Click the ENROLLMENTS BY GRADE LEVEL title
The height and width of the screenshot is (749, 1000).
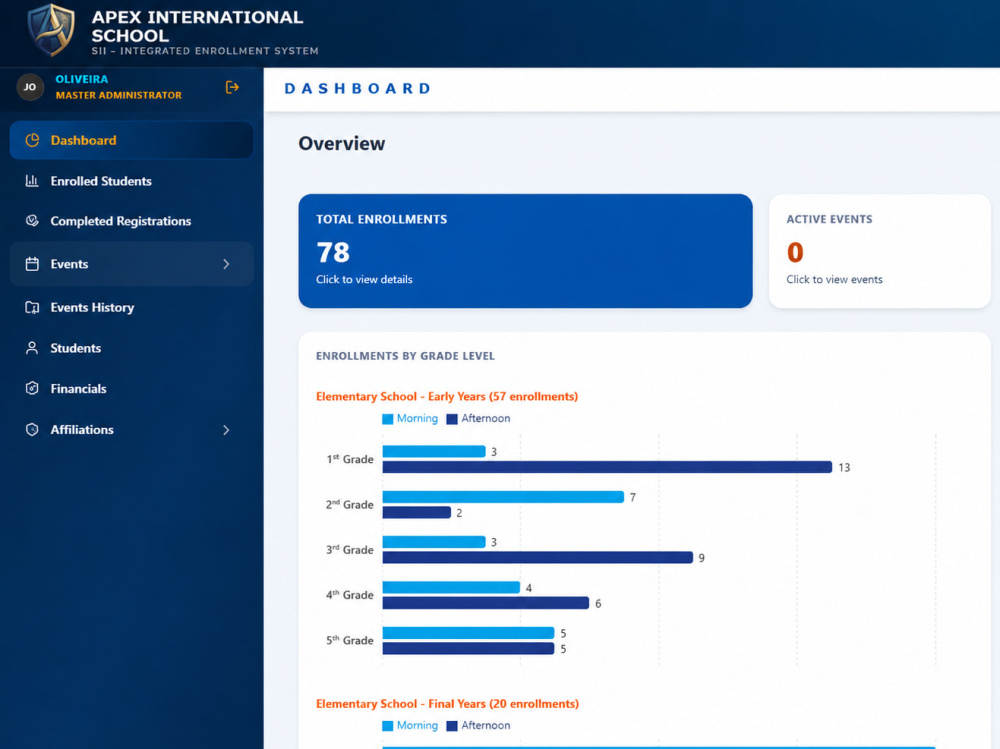(x=405, y=356)
